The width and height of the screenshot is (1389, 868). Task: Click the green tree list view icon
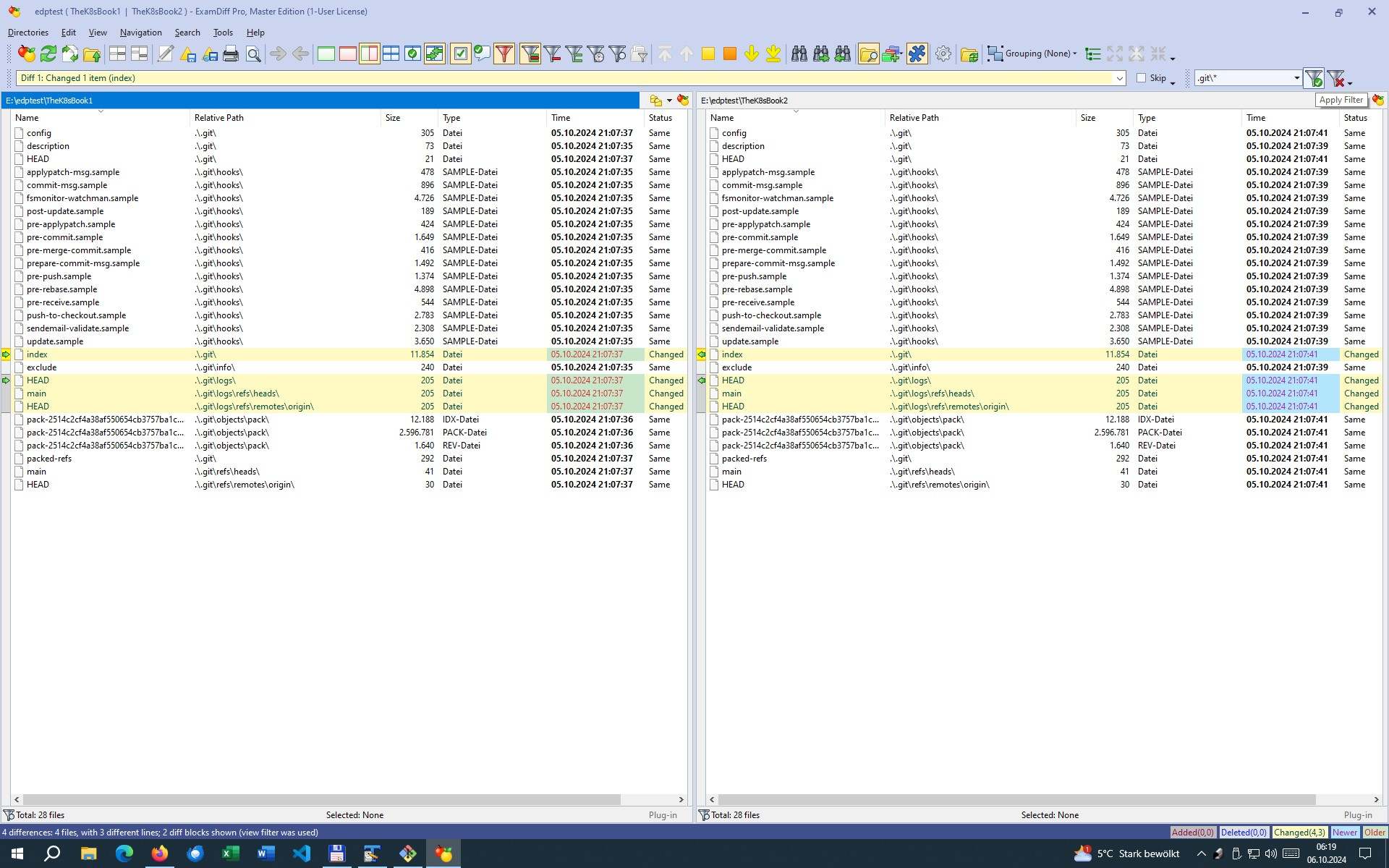pyautogui.click(x=1093, y=54)
